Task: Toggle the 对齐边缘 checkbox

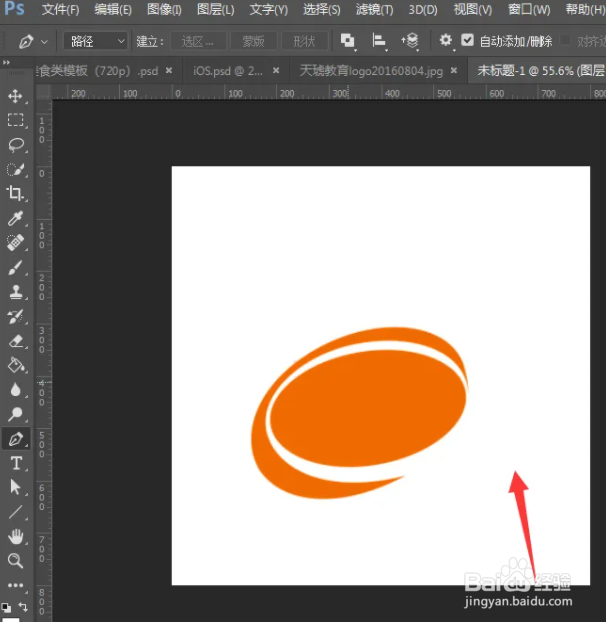Action: (x=565, y=40)
